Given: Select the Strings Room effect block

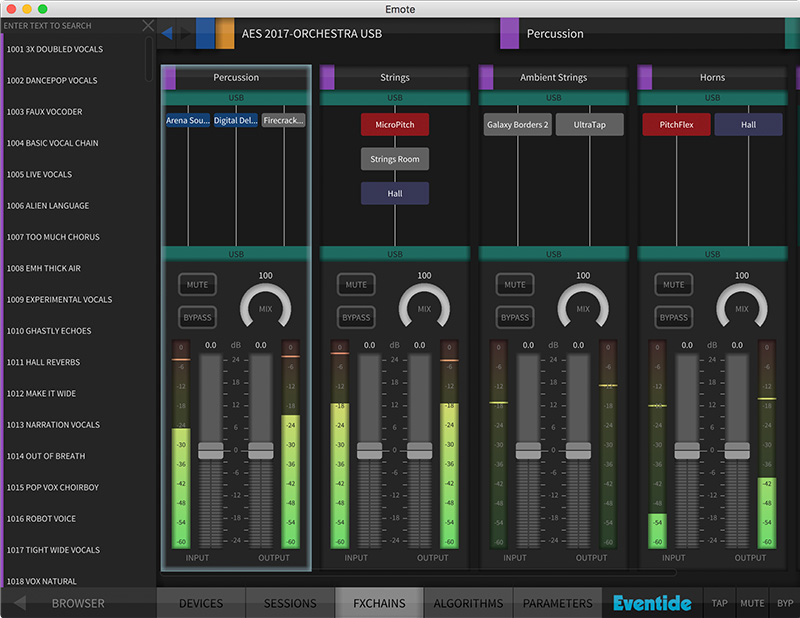Looking at the screenshot, I should 395,159.
